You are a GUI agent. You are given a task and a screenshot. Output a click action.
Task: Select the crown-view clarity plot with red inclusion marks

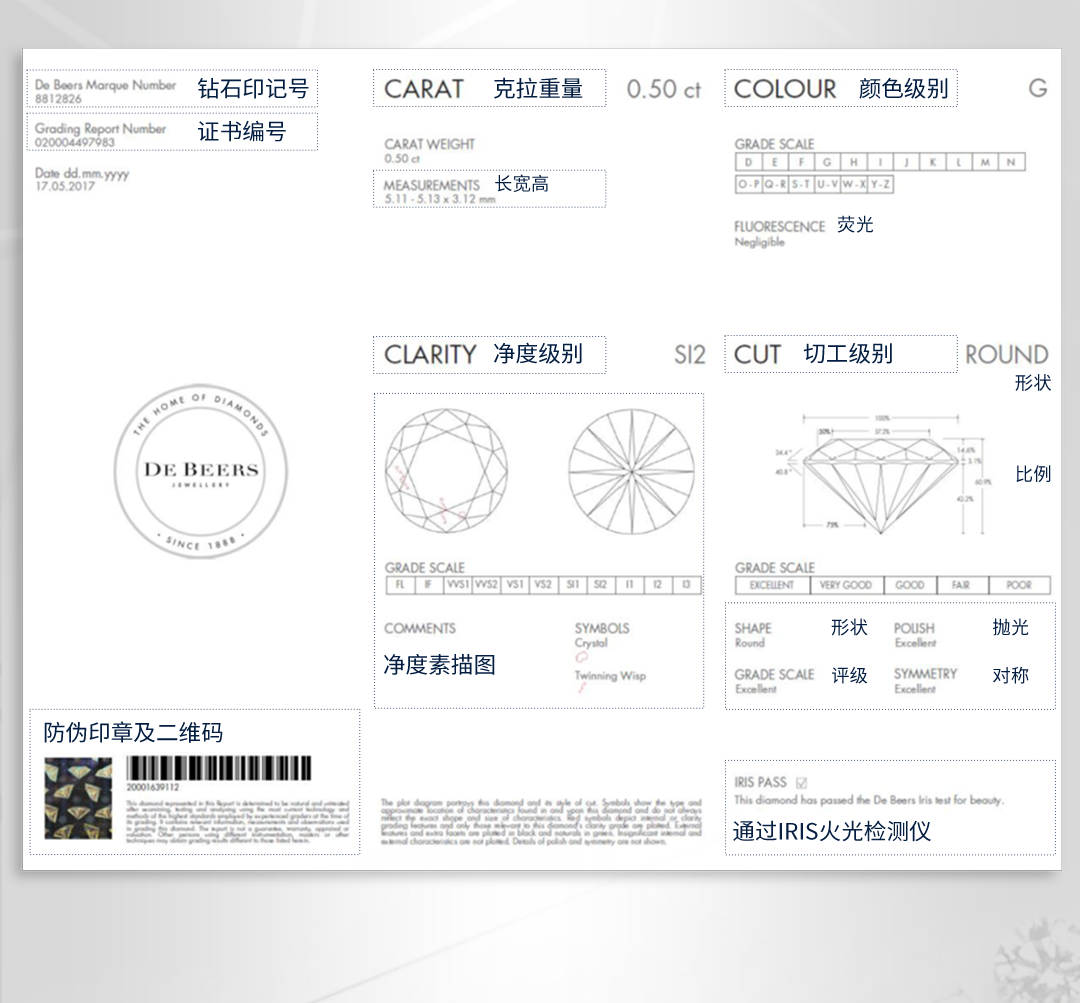click(446, 471)
